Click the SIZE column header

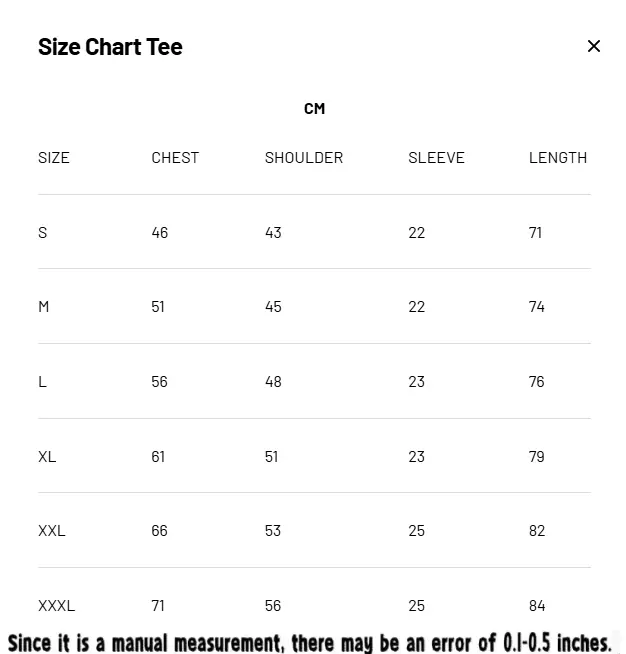click(54, 157)
